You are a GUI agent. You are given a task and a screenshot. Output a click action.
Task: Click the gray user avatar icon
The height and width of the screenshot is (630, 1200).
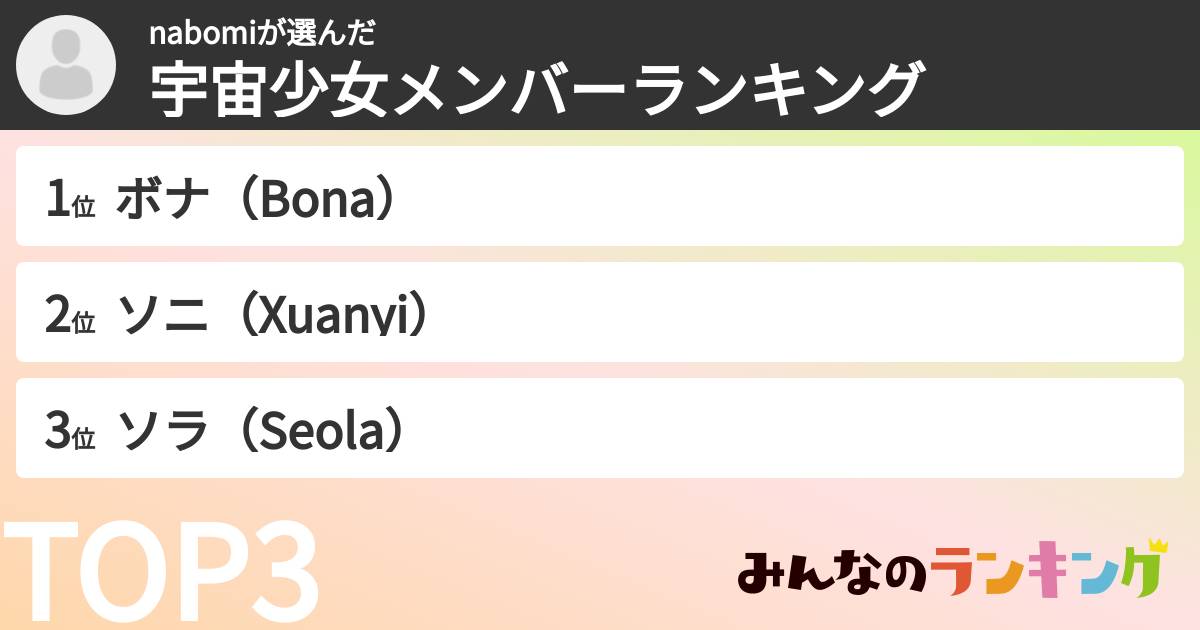pos(66,65)
